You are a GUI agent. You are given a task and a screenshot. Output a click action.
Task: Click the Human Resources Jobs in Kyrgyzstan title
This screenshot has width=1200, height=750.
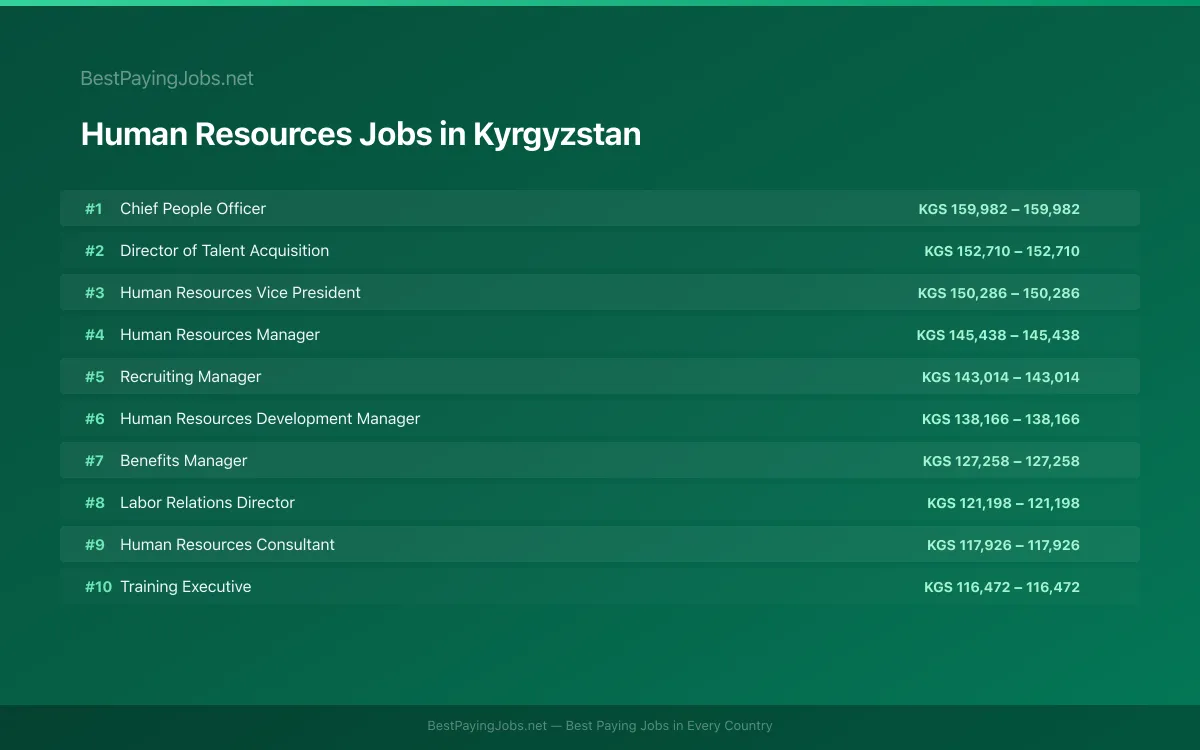pos(360,134)
